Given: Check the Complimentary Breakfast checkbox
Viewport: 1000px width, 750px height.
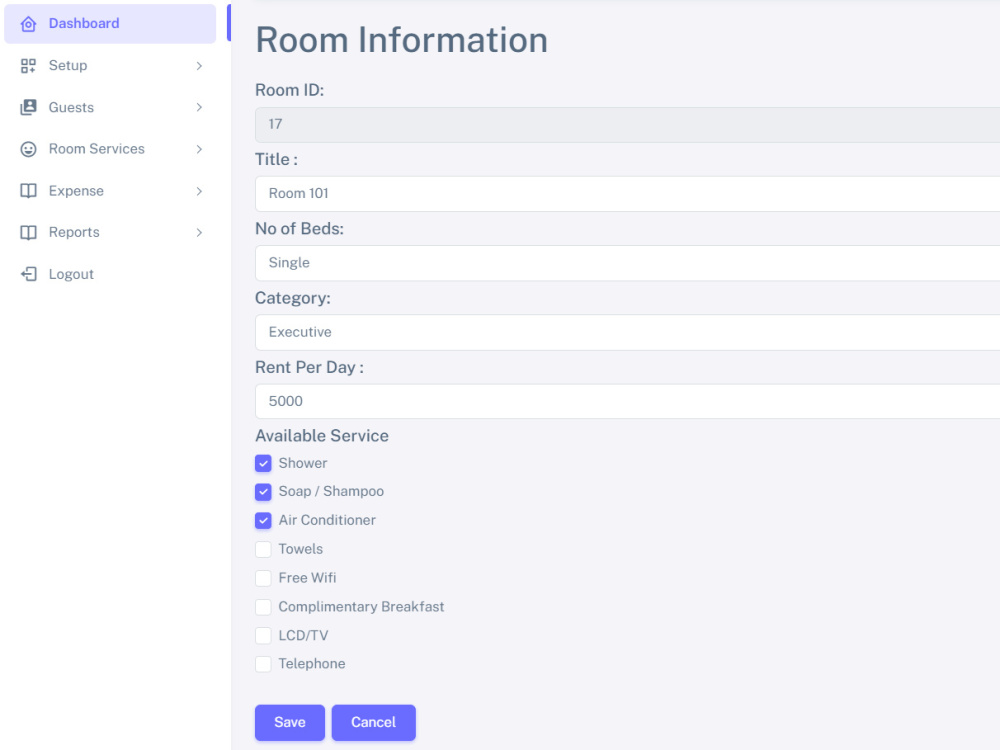Looking at the screenshot, I should click(263, 607).
